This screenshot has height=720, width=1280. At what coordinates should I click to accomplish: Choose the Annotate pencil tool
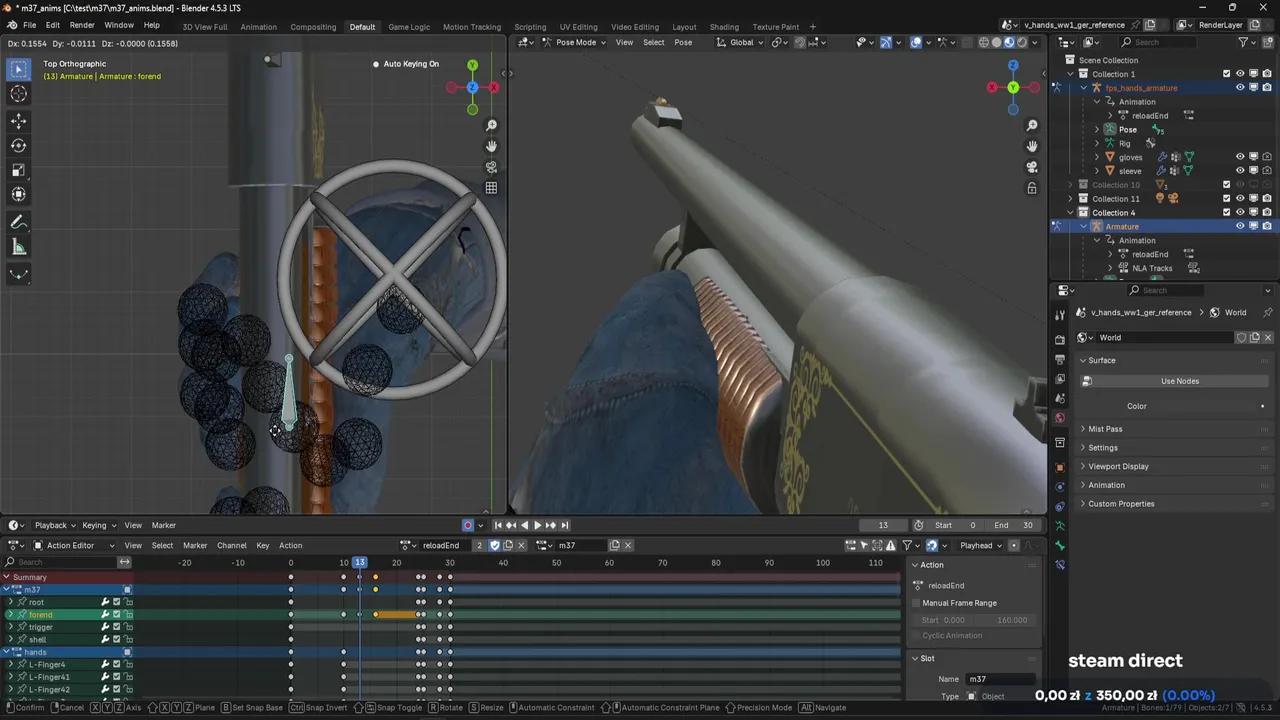tap(19, 222)
